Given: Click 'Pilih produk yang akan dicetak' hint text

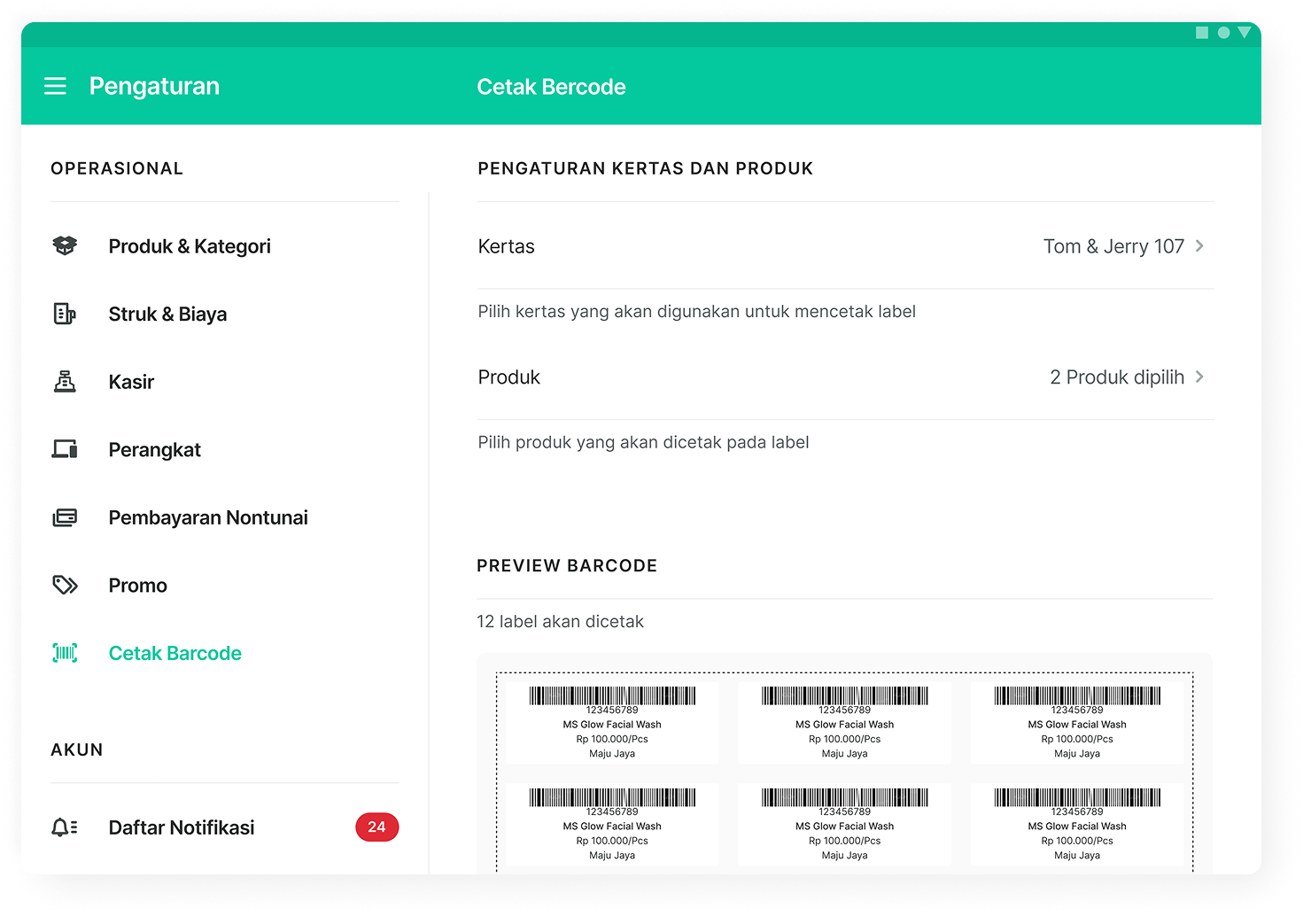Looking at the screenshot, I should coord(644,442).
